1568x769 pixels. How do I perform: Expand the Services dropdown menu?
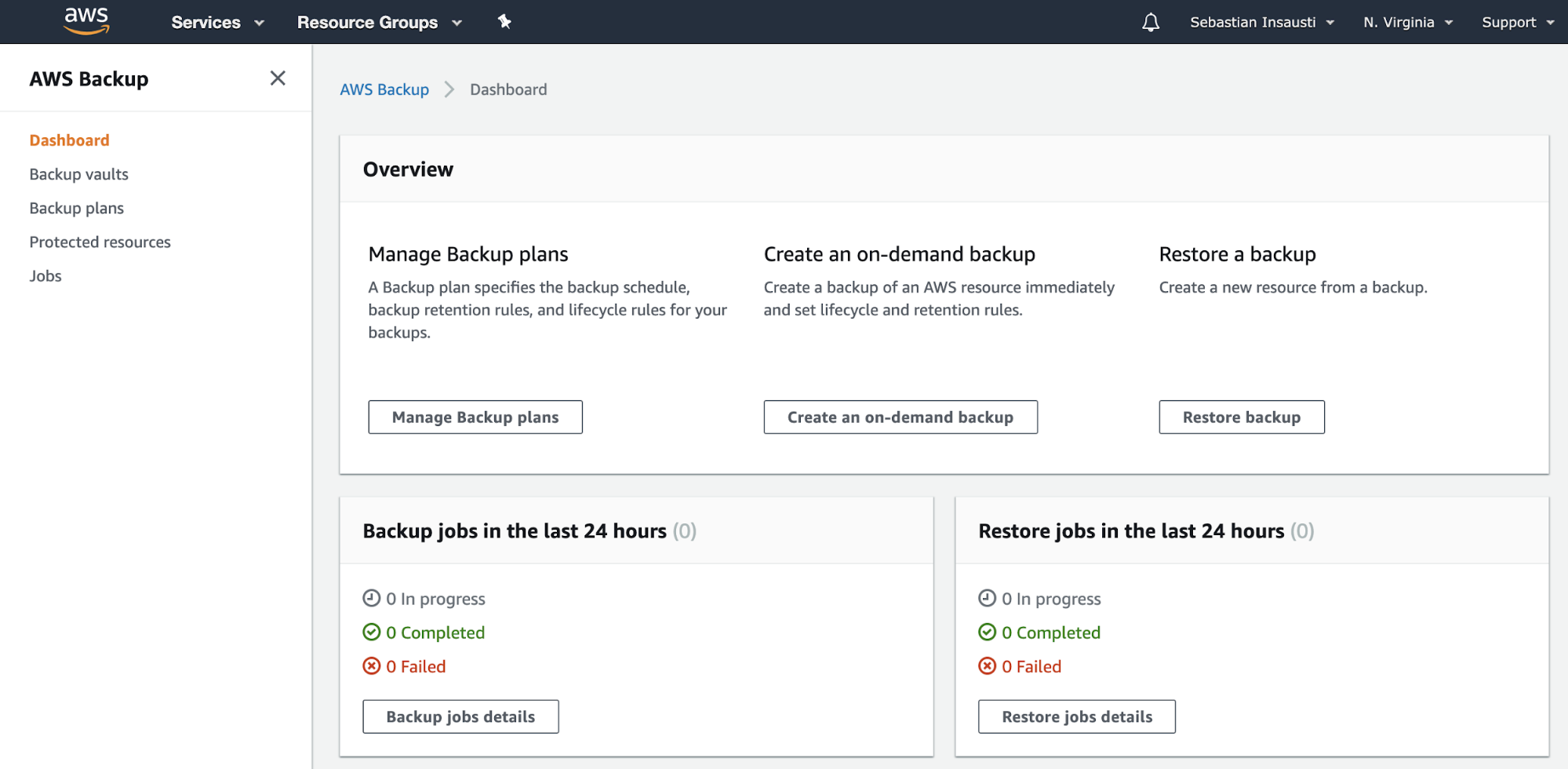pos(217,22)
